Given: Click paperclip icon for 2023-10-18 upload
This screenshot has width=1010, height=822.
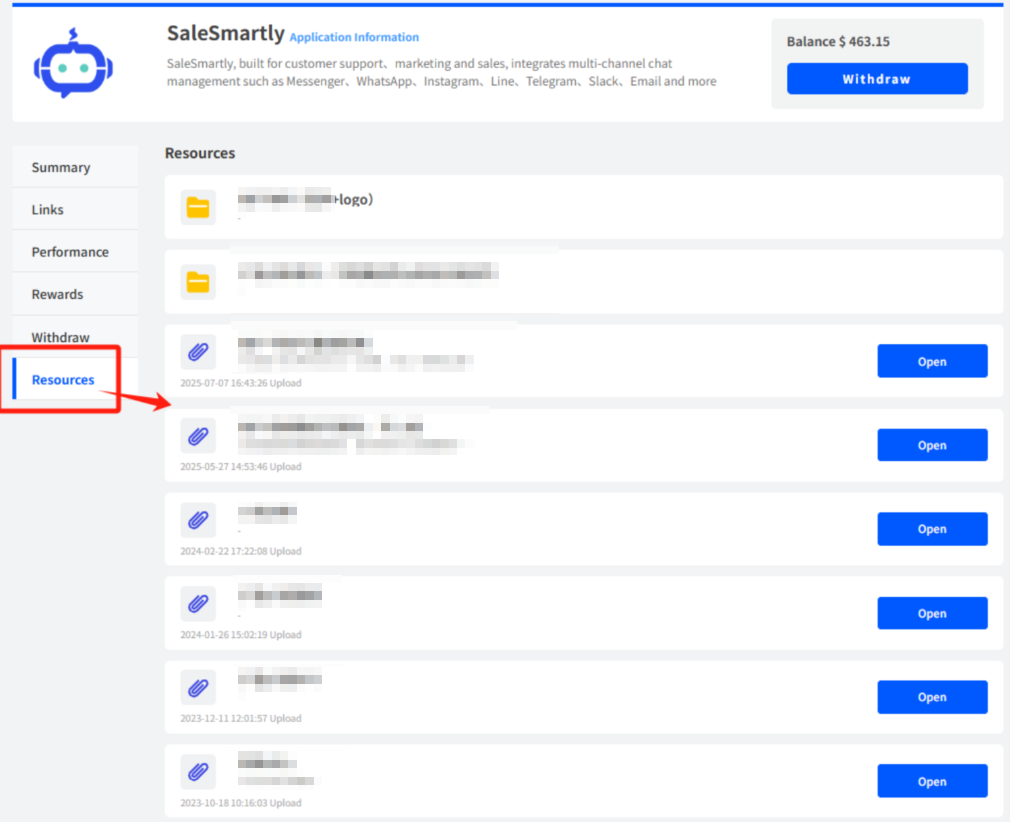Looking at the screenshot, I should 198,772.
